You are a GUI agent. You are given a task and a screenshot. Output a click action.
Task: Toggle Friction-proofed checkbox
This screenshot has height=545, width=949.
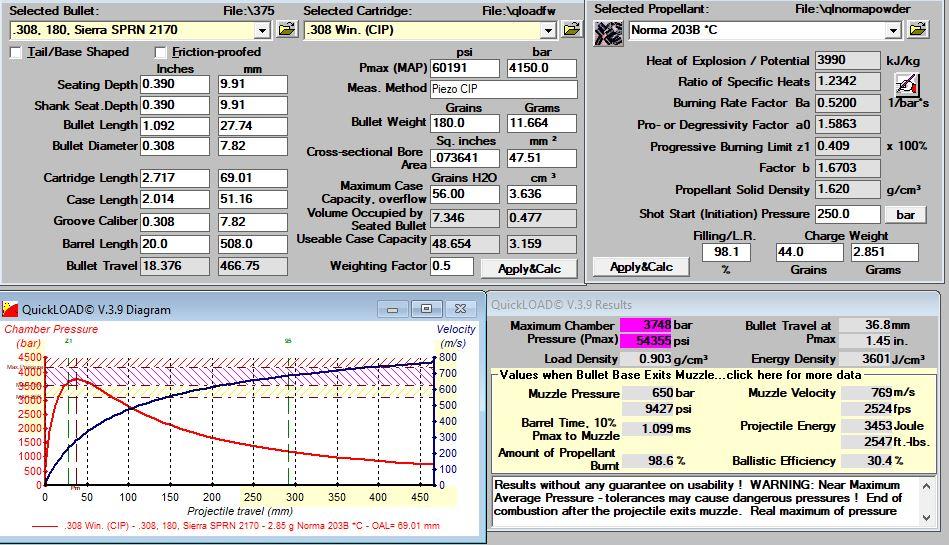pyautogui.click(x=160, y=53)
